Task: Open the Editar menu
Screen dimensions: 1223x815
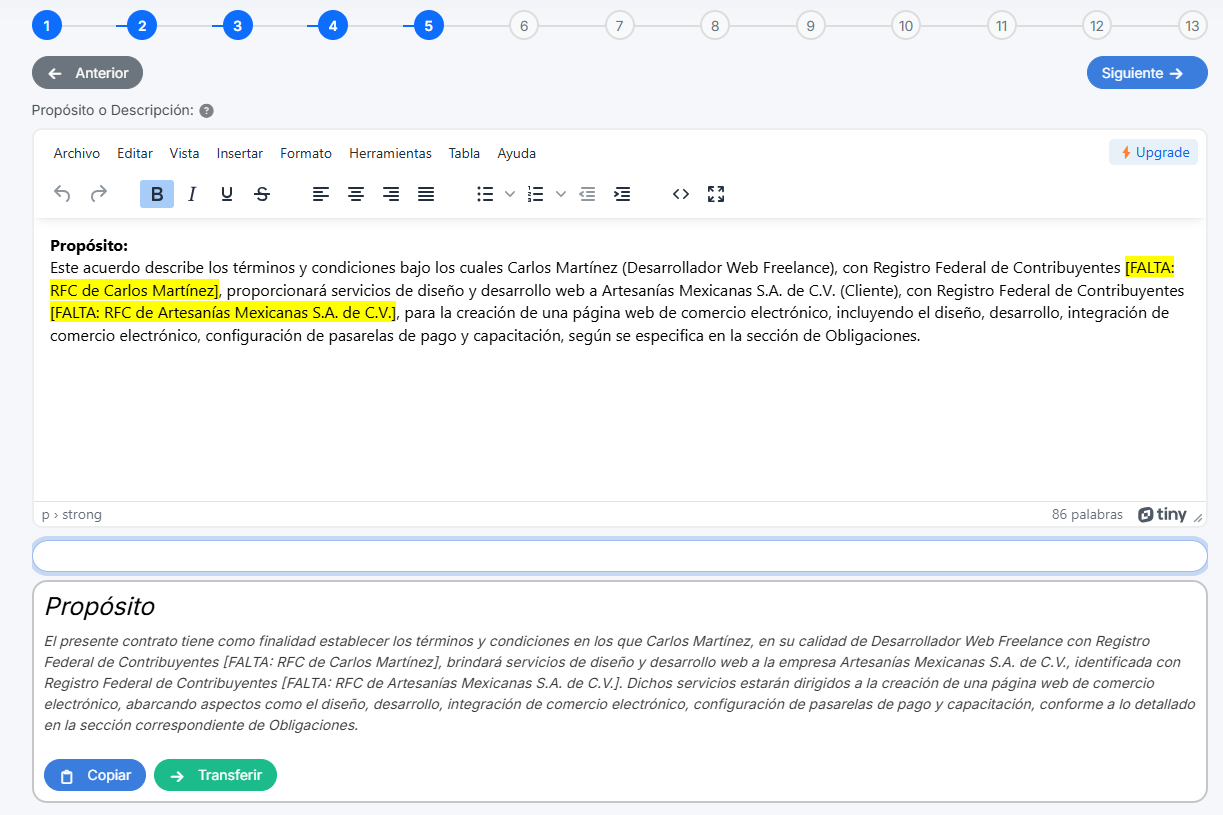Action: coord(135,153)
